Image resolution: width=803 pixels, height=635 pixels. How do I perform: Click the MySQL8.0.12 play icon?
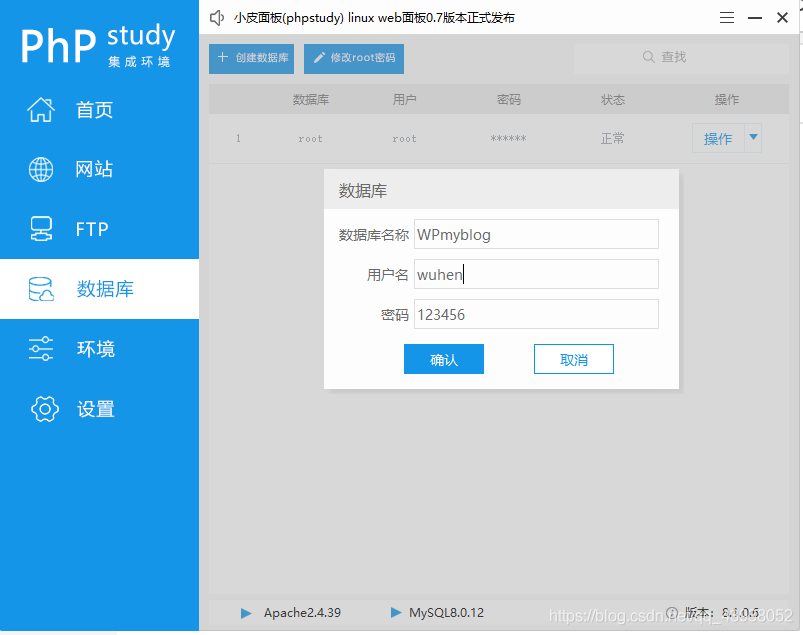click(x=396, y=612)
